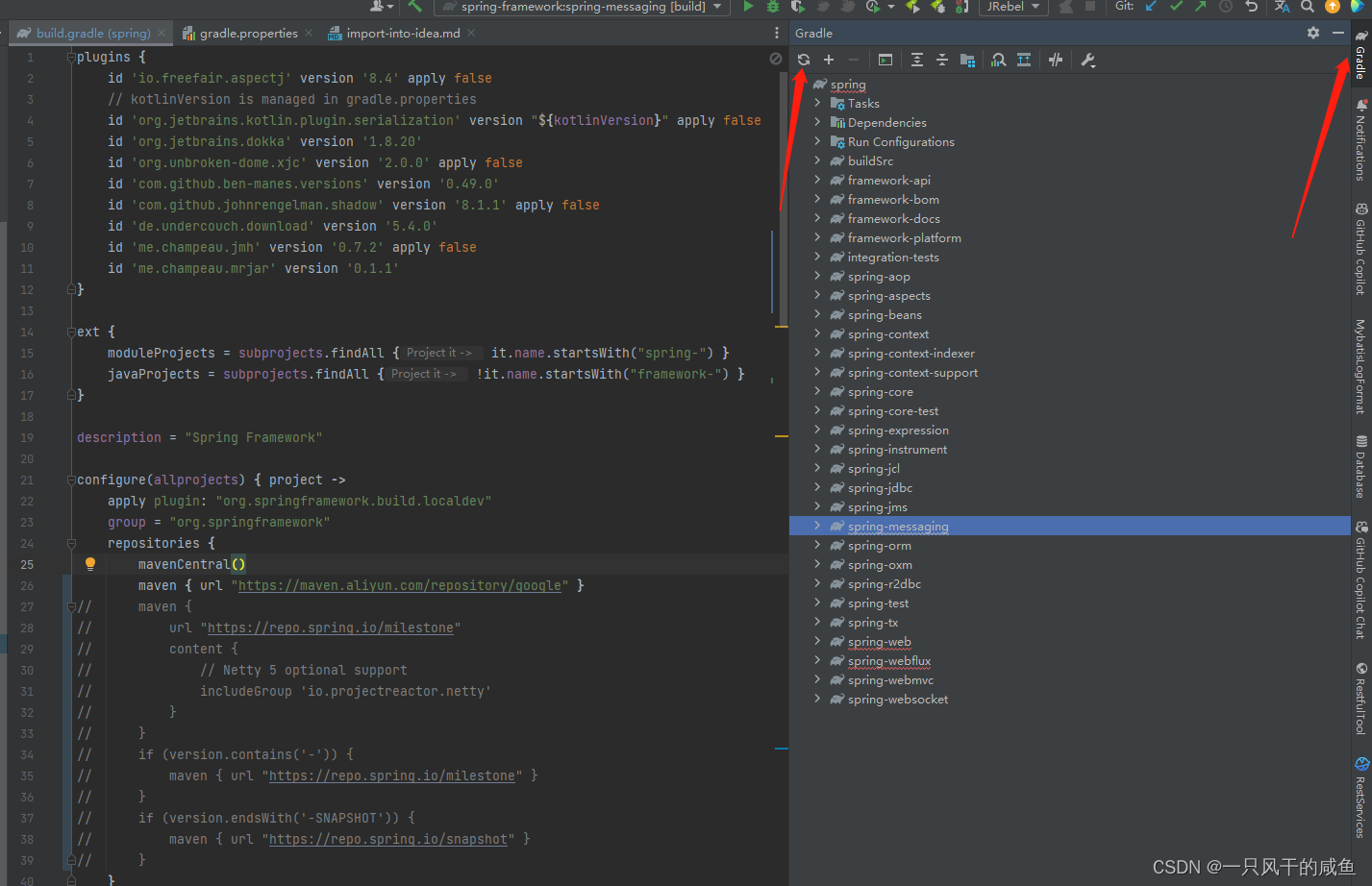This screenshot has height=886, width=1372.
Task: Toggle fold marker for repositories block
Action: click(x=71, y=543)
